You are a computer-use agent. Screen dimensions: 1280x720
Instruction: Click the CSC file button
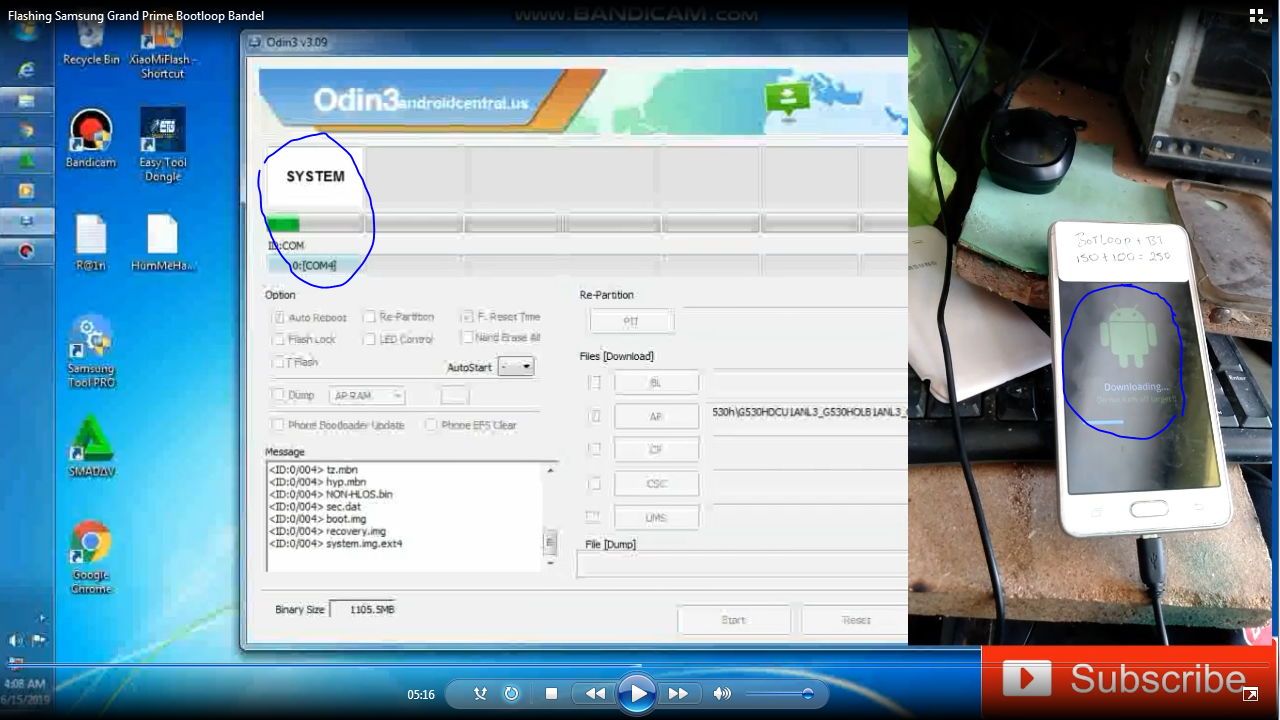pyautogui.click(x=656, y=483)
